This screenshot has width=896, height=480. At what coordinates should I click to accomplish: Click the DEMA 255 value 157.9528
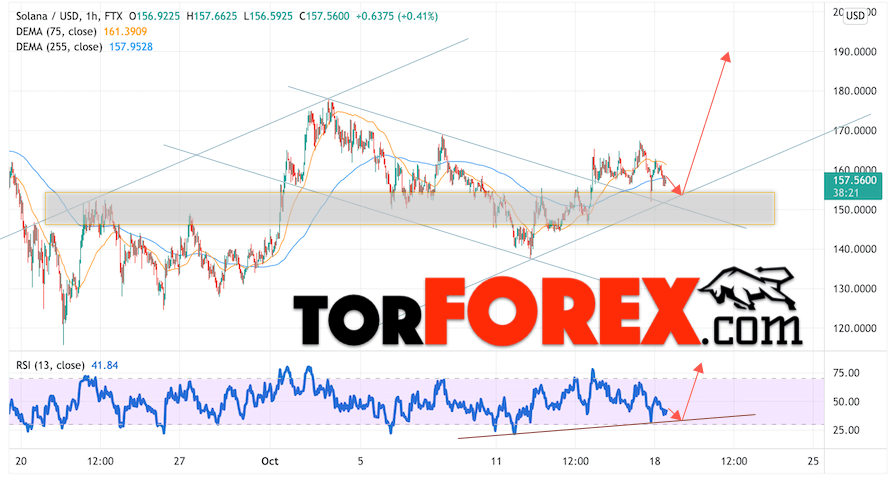pos(131,47)
